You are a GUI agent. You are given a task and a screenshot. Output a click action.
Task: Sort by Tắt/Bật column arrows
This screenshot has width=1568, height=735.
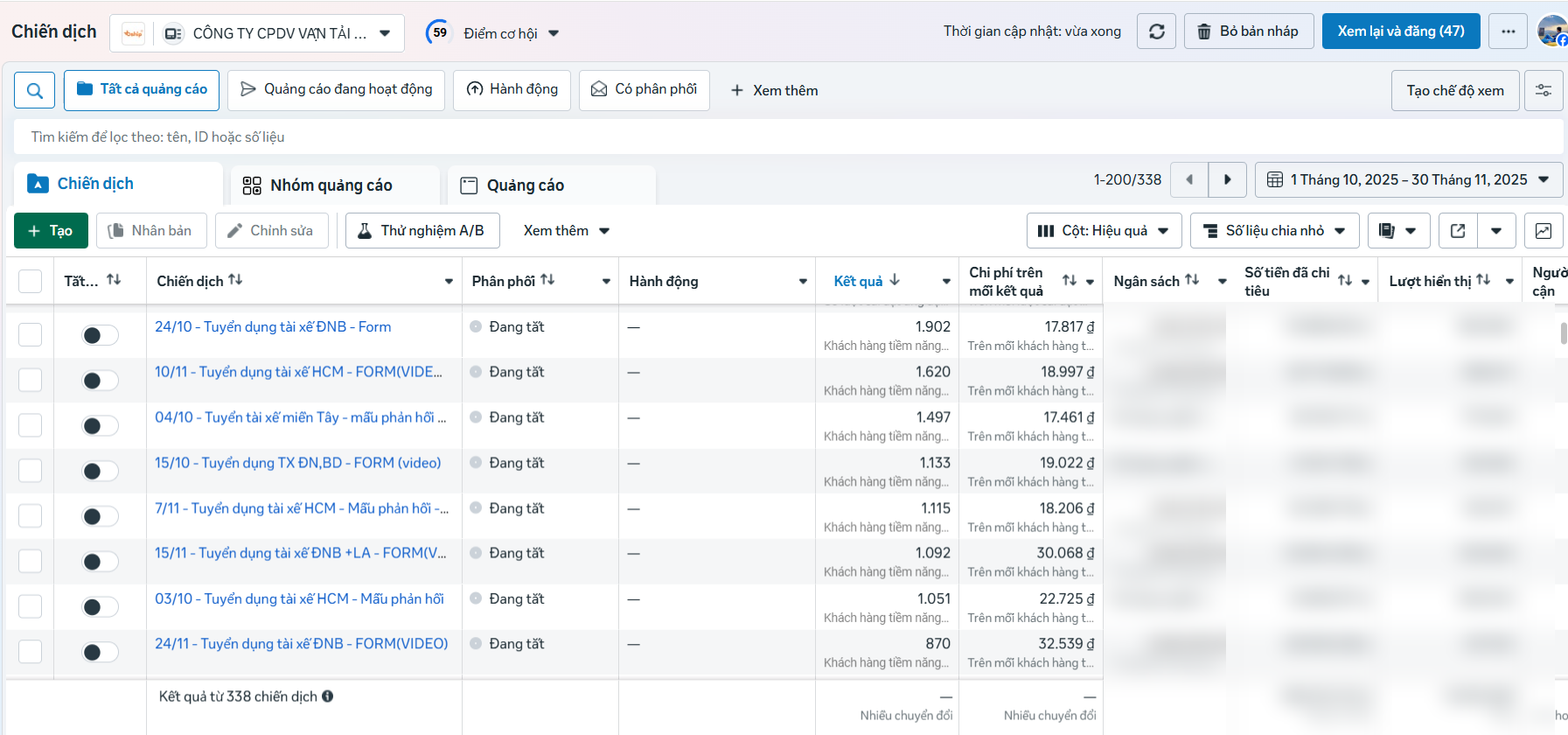pos(114,280)
